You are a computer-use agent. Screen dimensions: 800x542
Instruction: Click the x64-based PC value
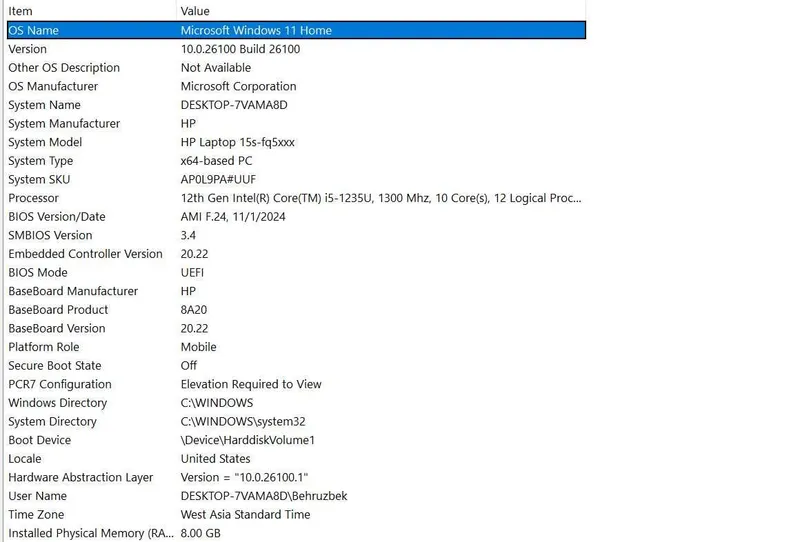pos(216,161)
